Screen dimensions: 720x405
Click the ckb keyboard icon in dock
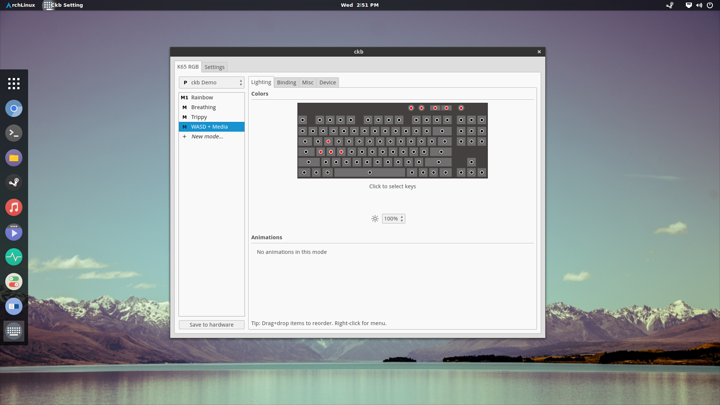click(x=14, y=331)
